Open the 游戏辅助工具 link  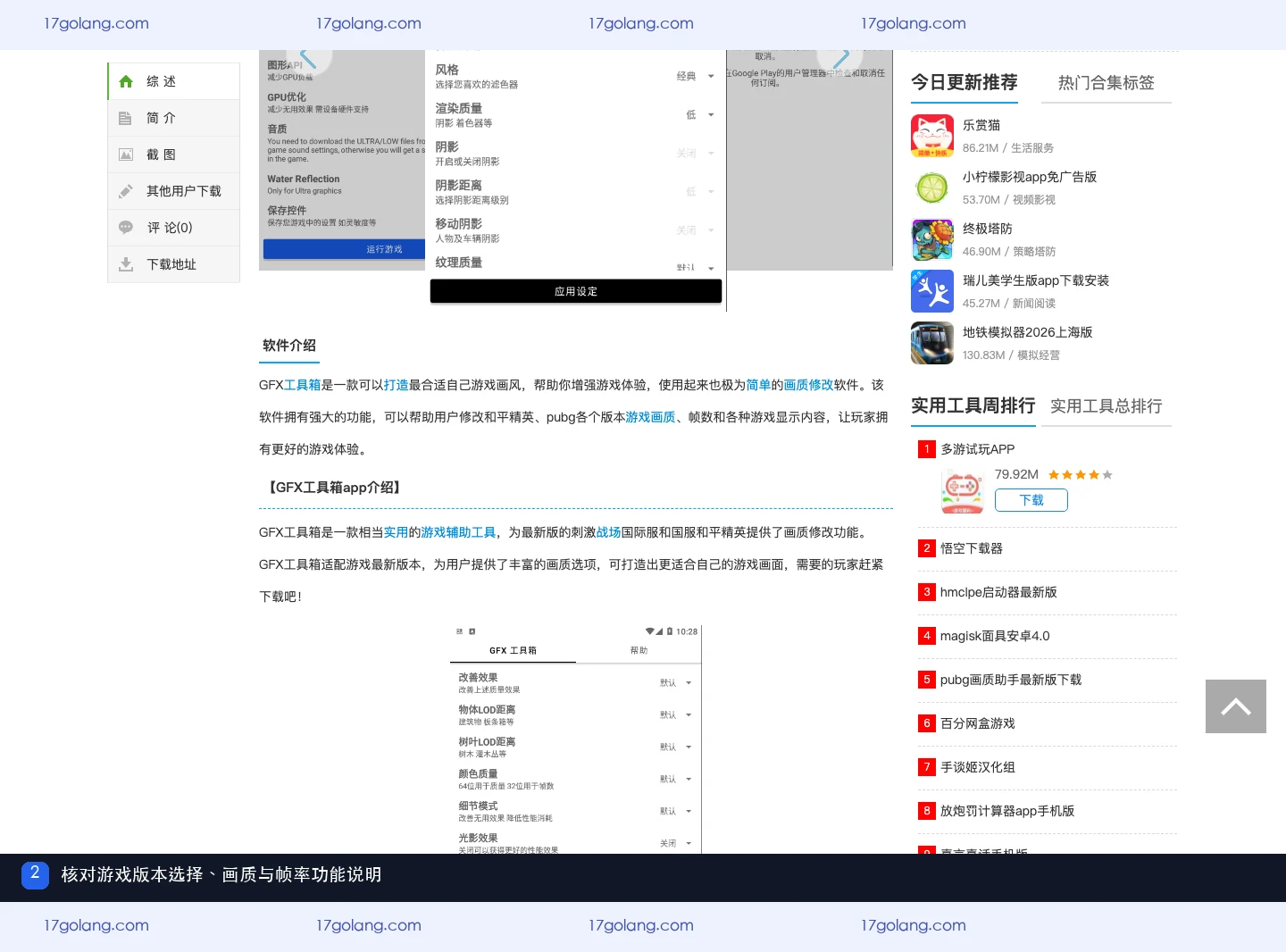click(458, 532)
